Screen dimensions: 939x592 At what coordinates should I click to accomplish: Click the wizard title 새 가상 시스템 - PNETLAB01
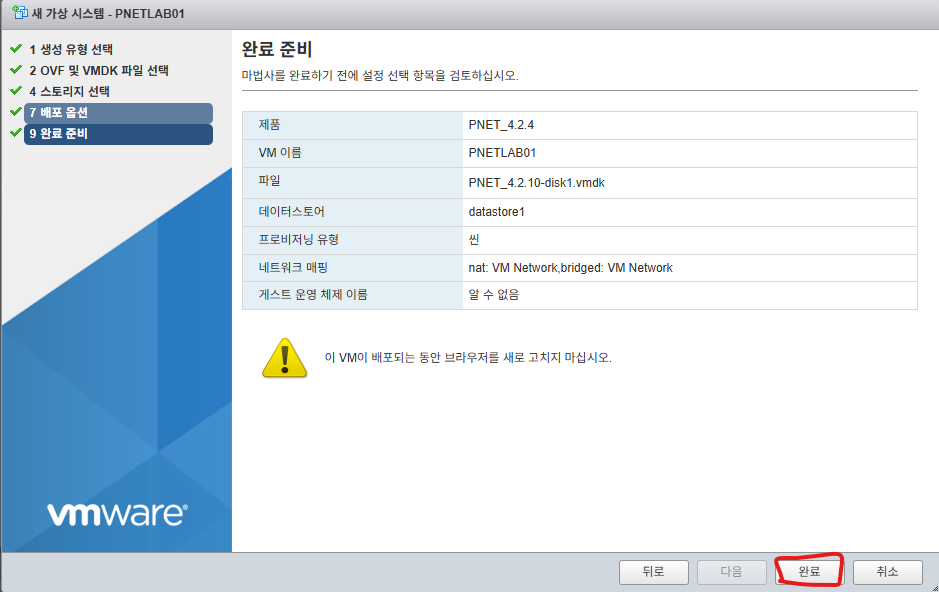tap(108, 13)
